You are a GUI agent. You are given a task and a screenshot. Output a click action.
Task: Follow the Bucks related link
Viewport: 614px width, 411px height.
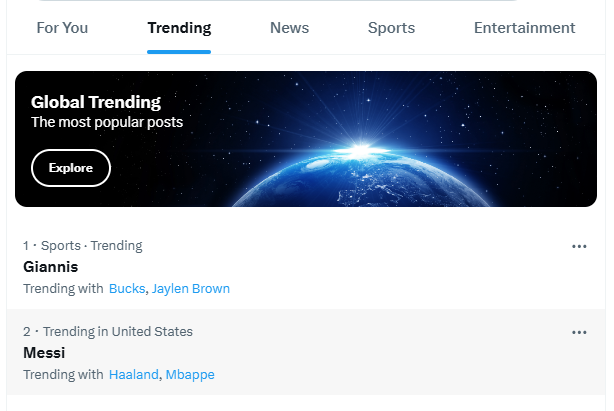(127, 288)
